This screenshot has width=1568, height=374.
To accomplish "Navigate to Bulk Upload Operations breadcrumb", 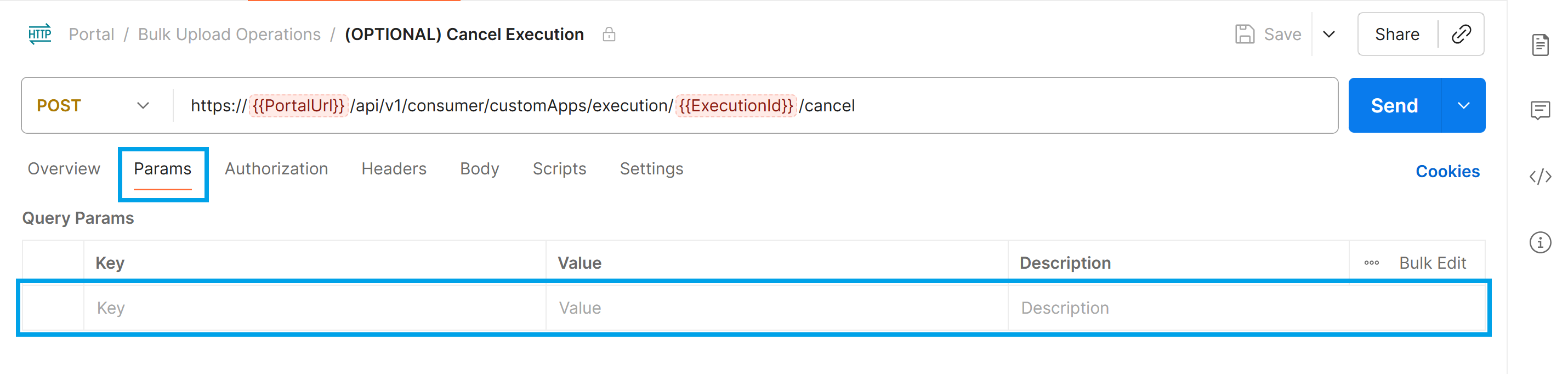I will click(x=230, y=34).
